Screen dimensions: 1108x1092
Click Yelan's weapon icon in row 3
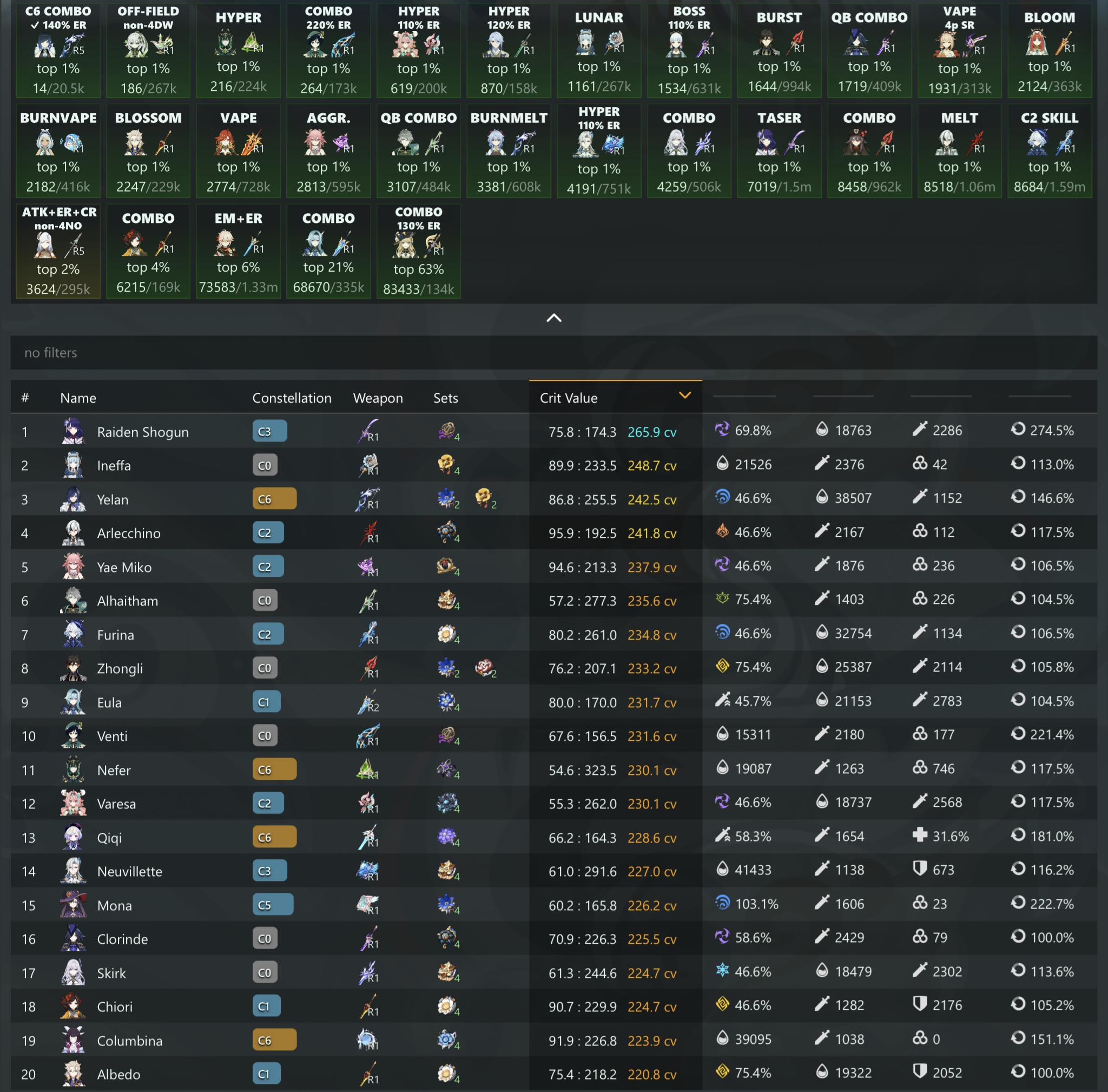(367, 499)
